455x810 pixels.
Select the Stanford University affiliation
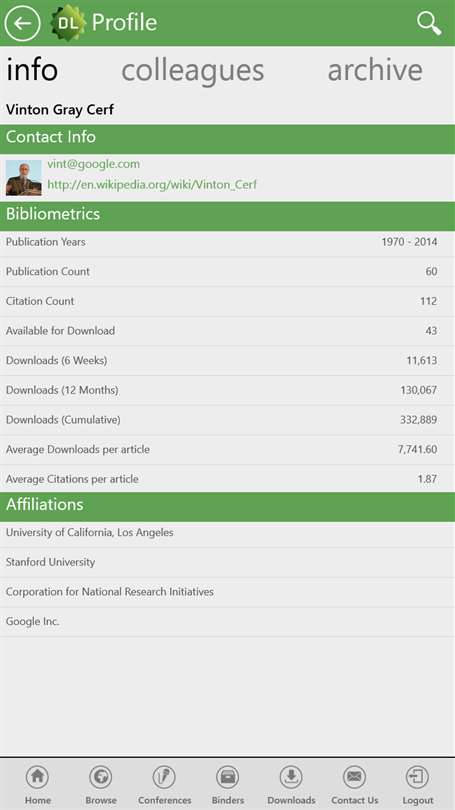[227, 562]
